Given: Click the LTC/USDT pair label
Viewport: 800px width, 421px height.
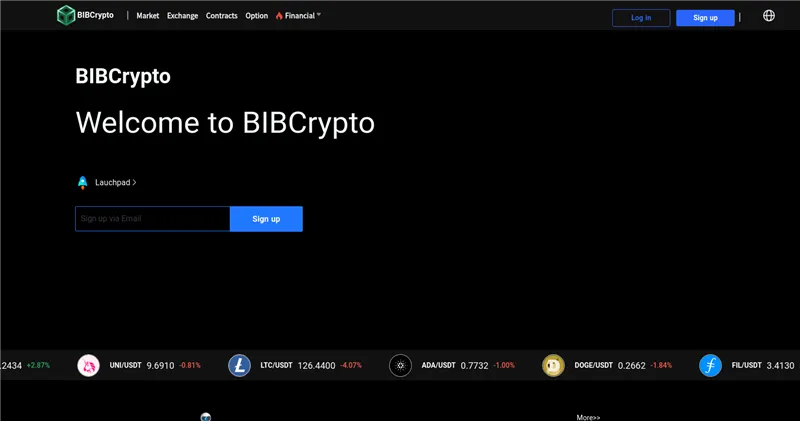Looking at the screenshot, I should pyautogui.click(x=277, y=365).
